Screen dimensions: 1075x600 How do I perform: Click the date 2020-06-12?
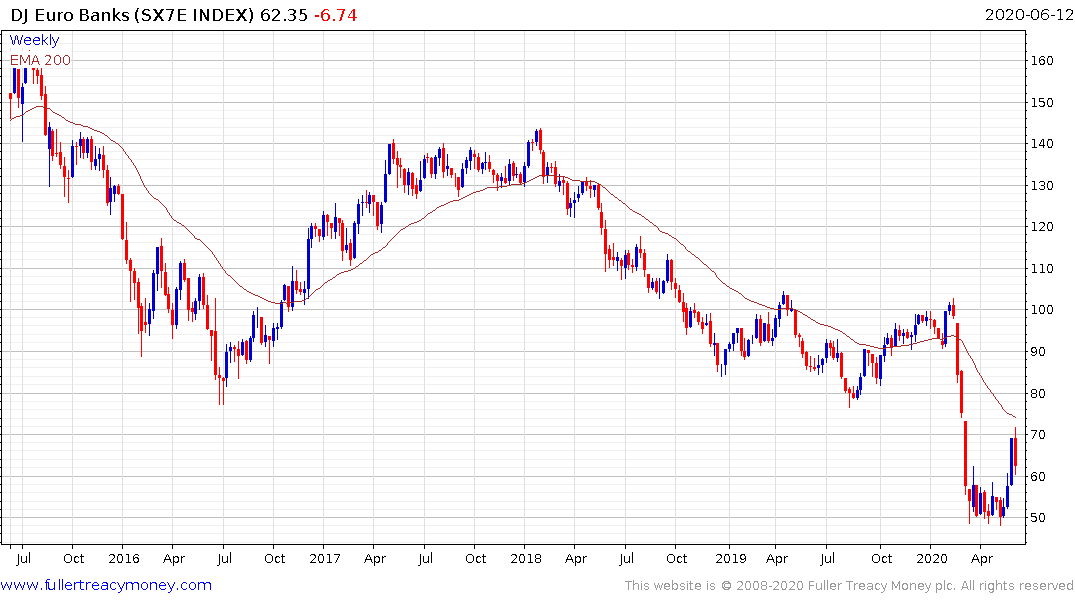(1028, 14)
